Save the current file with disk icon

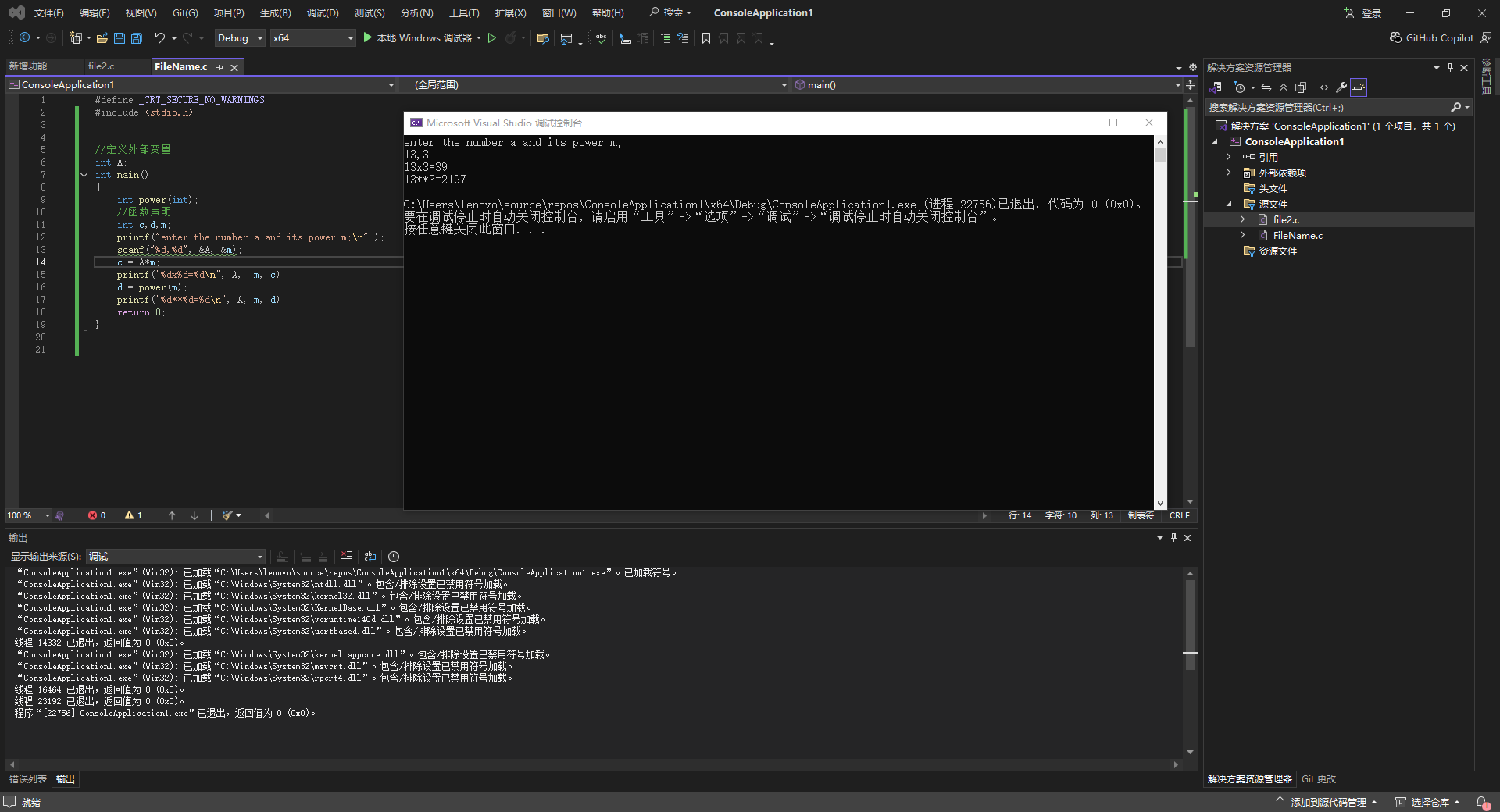pos(119,37)
